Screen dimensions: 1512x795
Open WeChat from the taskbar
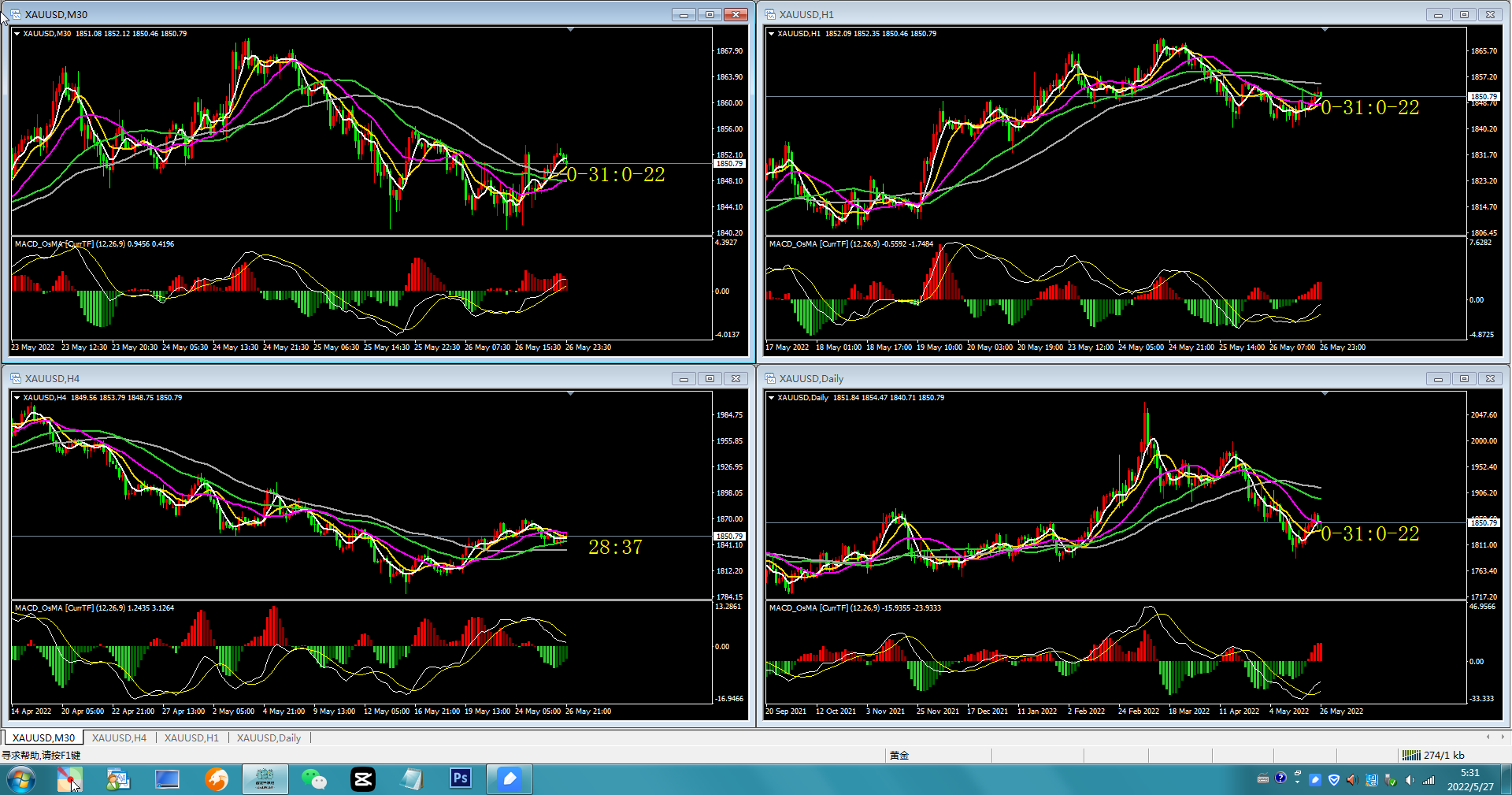(314, 779)
